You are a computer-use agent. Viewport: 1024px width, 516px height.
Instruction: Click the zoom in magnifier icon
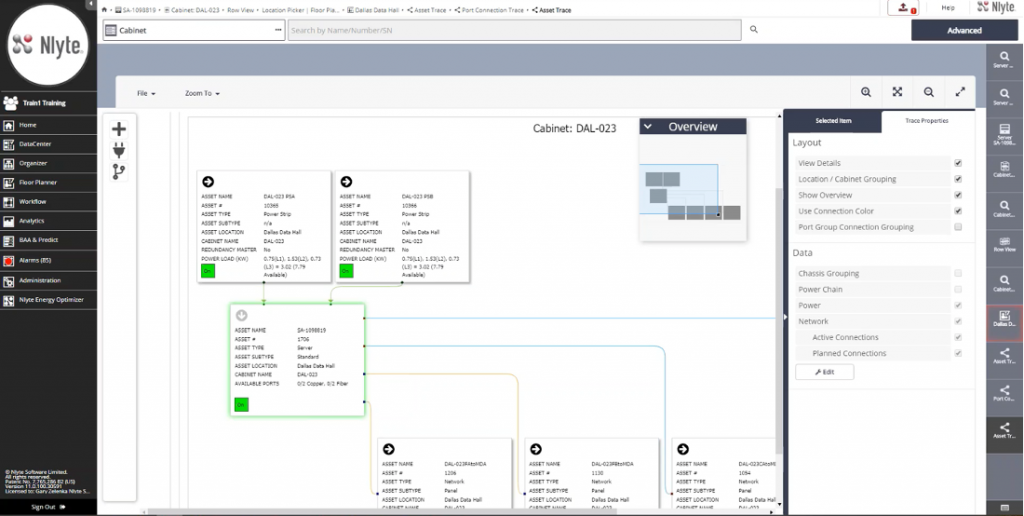[866, 92]
